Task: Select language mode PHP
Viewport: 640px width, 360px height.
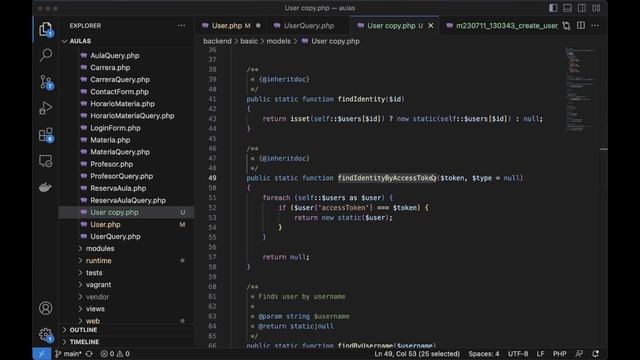Action: [x=560, y=354]
